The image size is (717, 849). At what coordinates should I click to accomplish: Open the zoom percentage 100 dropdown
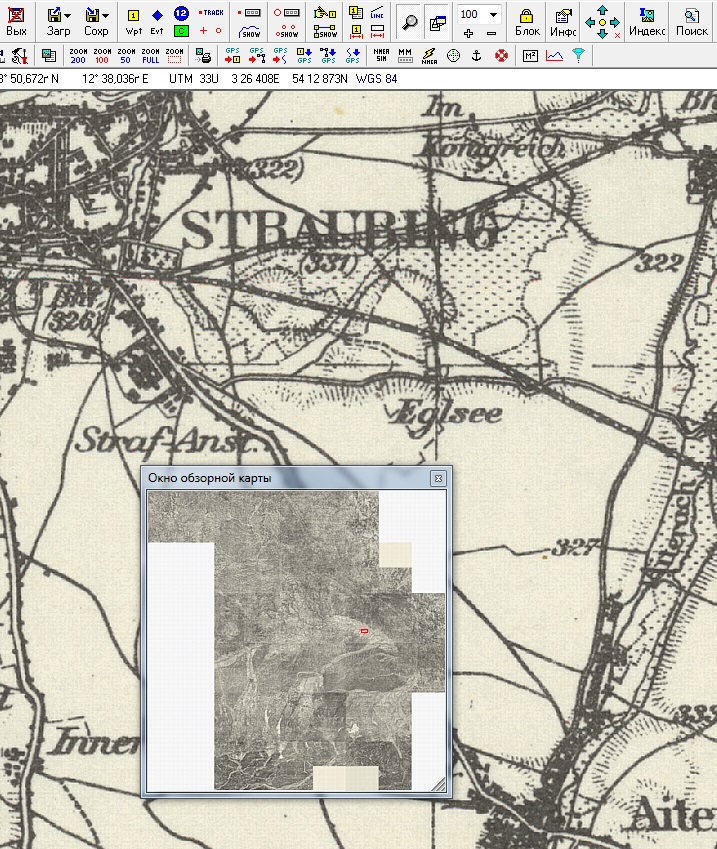tap(494, 14)
